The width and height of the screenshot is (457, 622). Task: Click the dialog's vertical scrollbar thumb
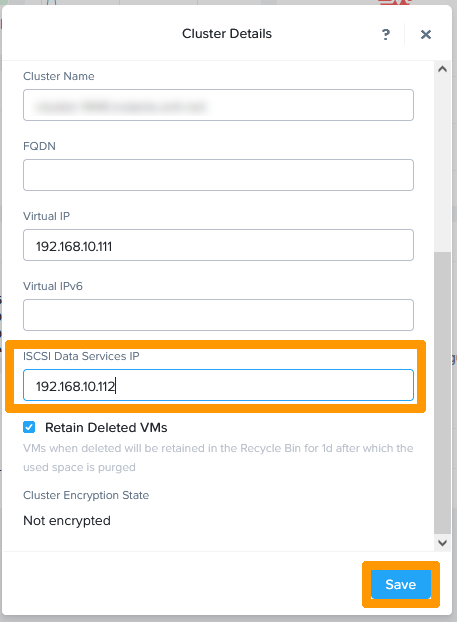(x=442, y=393)
